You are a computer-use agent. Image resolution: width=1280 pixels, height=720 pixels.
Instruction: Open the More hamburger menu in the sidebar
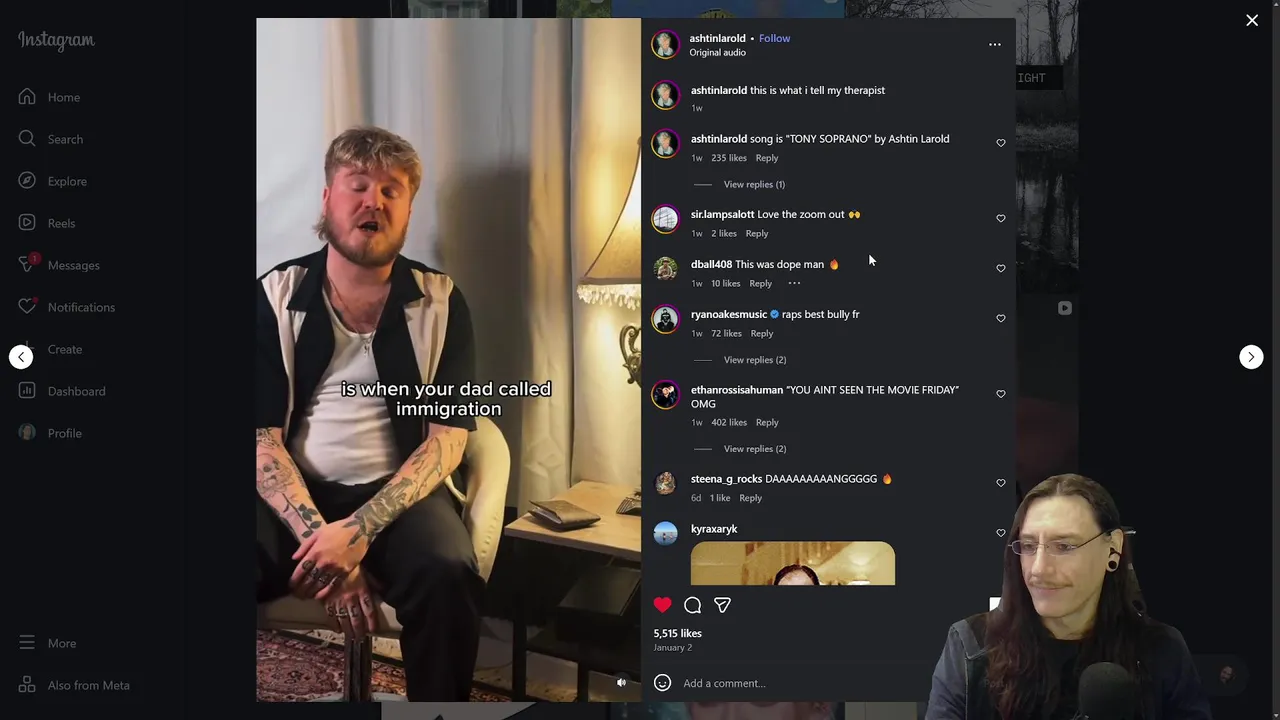27,643
